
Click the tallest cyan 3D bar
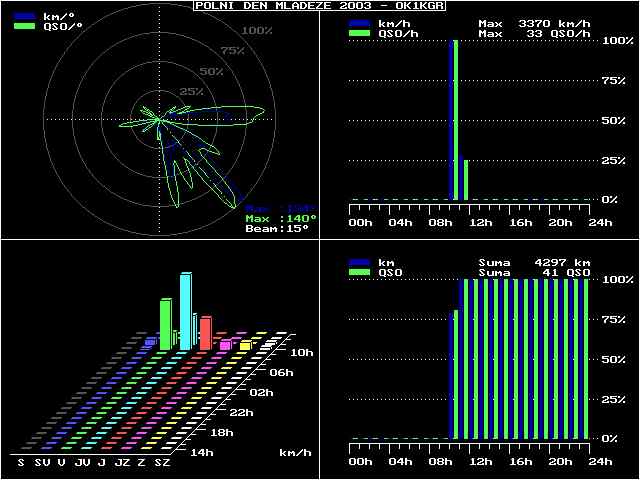point(185,310)
